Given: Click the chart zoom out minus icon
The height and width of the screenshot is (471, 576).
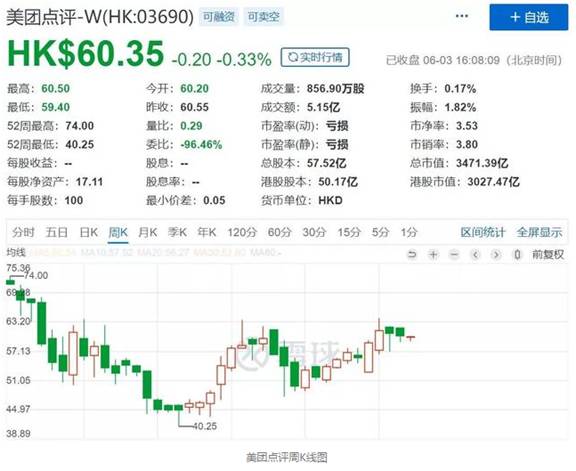Looking at the screenshot, I should pyautogui.click(x=454, y=254).
